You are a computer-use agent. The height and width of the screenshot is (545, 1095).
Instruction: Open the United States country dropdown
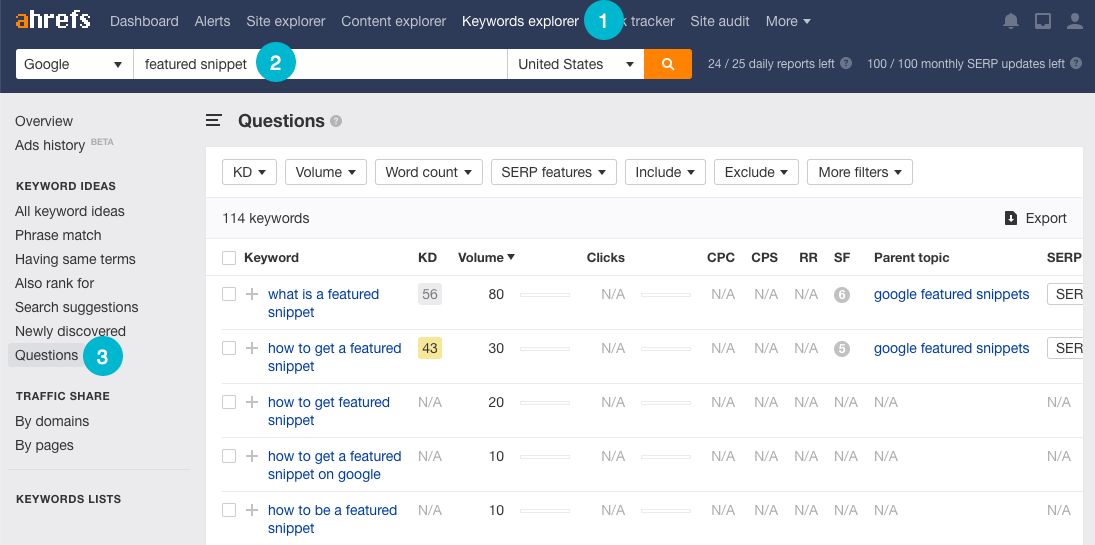(x=575, y=64)
